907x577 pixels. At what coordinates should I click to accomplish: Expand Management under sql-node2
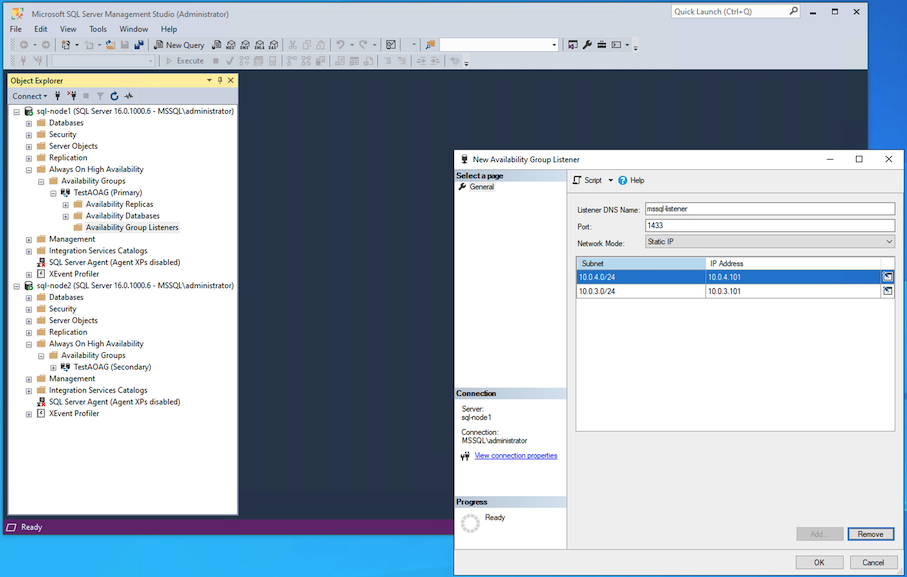pyautogui.click(x=29, y=379)
